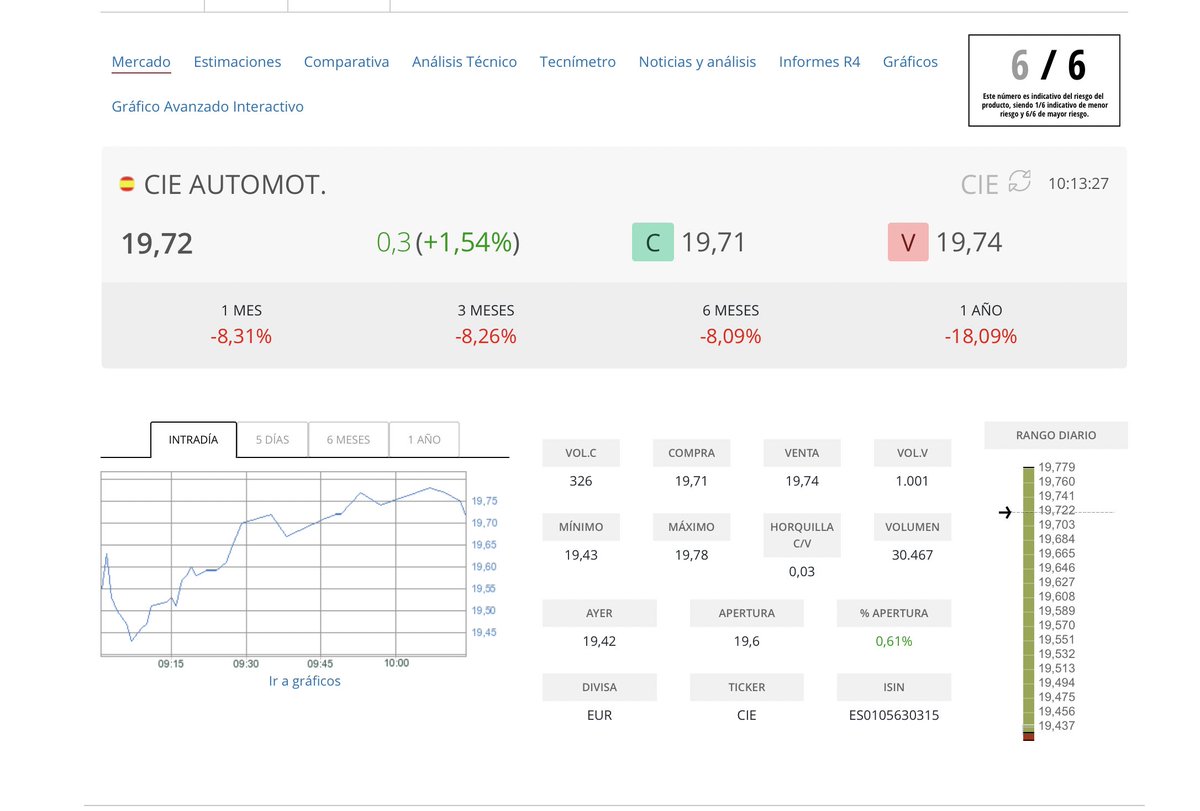This screenshot has width=1200, height=811.
Task: Click the red segment at range bar bottom
Action: [x=1027, y=737]
